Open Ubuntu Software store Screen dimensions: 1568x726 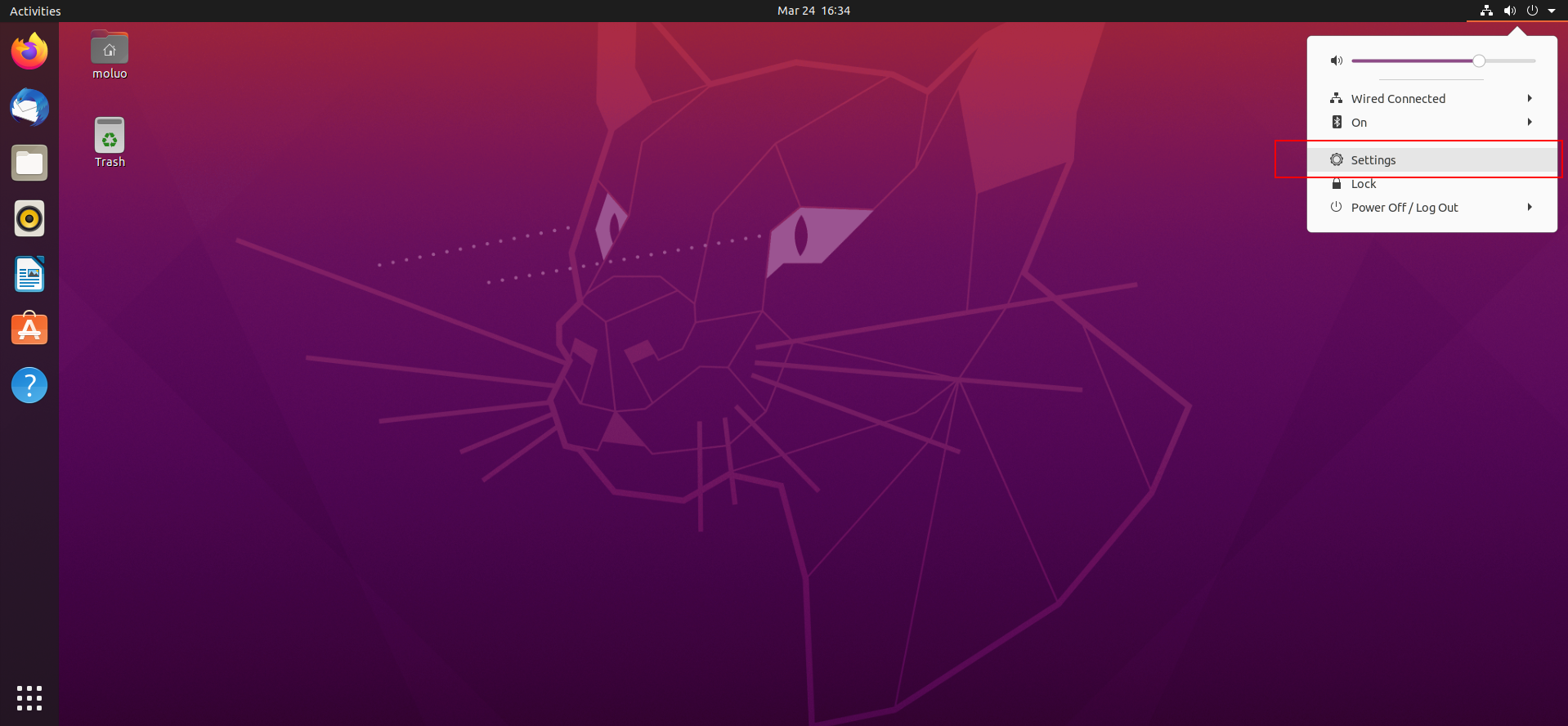(29, 329)
